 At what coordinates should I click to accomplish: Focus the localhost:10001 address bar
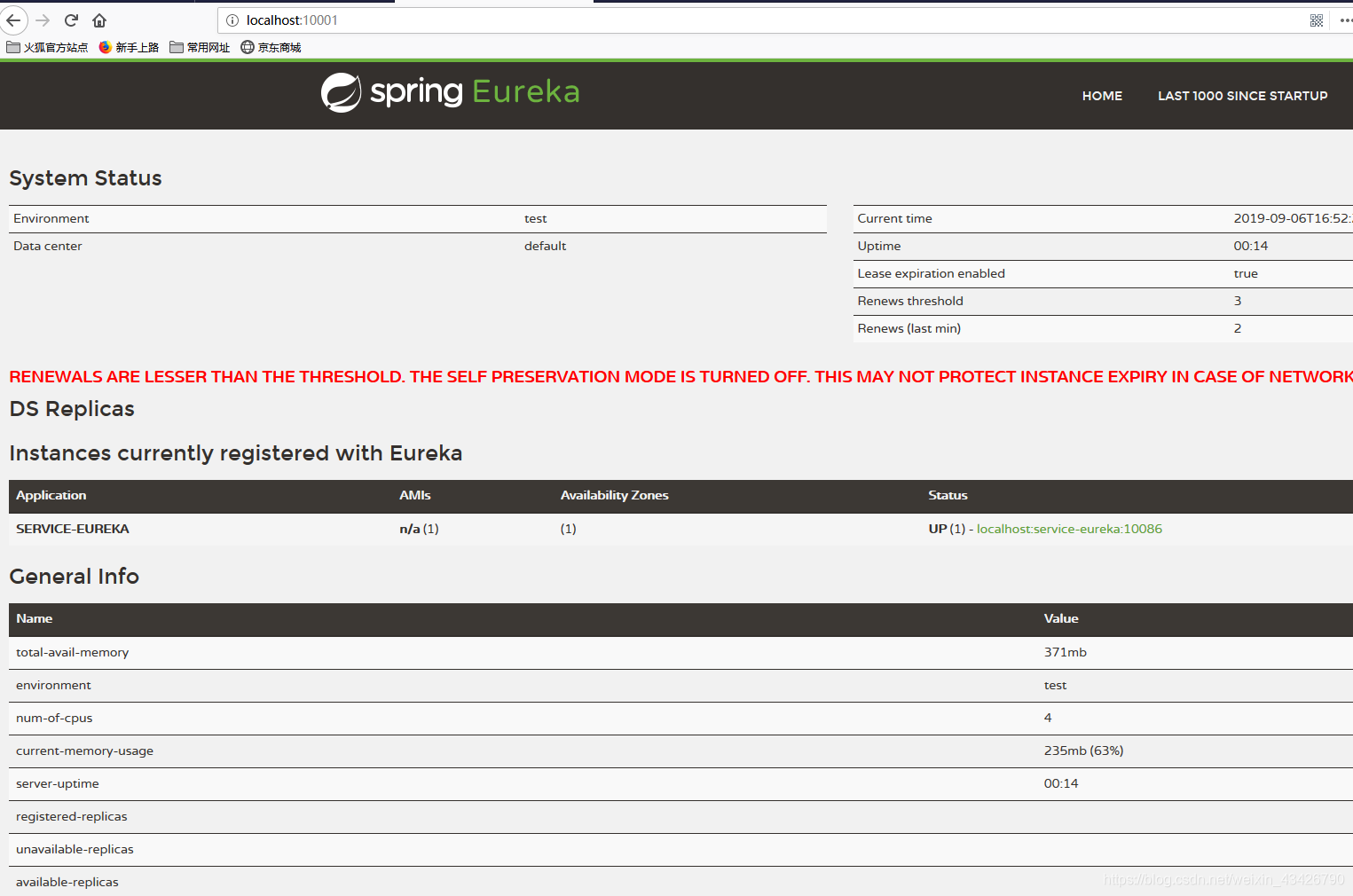pyautogui.click(x=763, y=20)
